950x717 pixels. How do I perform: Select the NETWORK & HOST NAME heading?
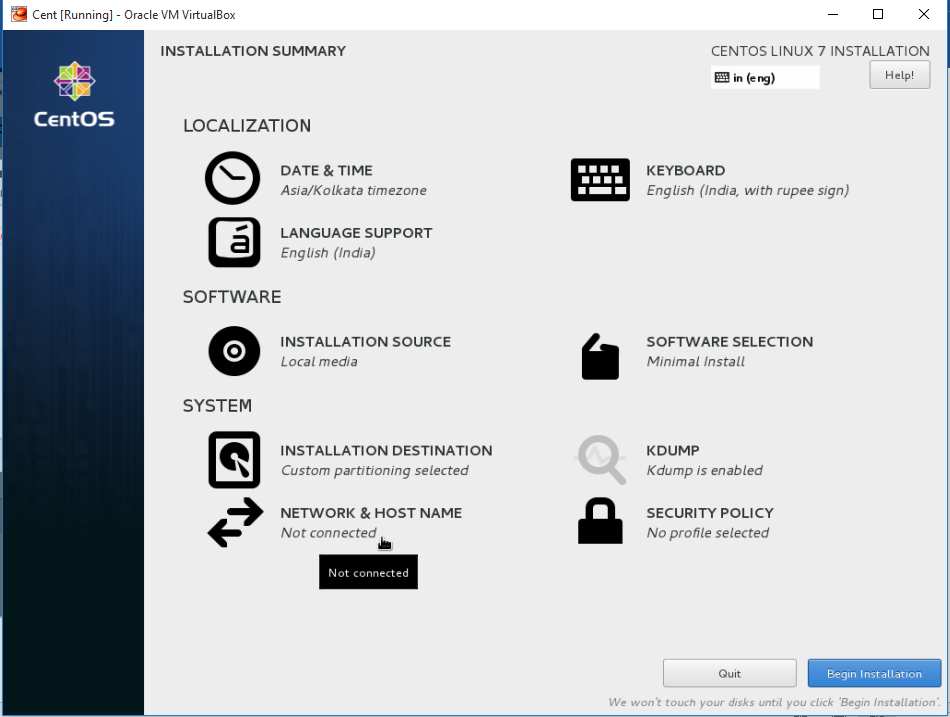pos(371,513)
